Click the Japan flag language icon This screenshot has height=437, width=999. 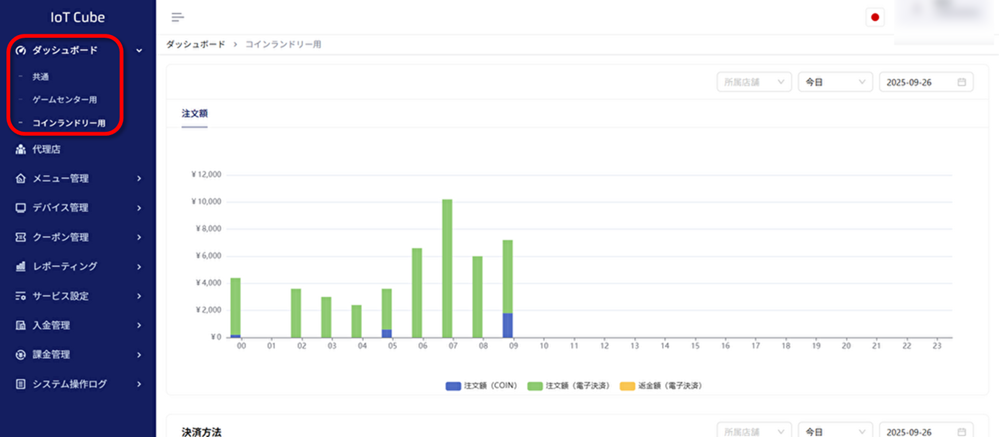pyautogui.click(x=875, y=17)
